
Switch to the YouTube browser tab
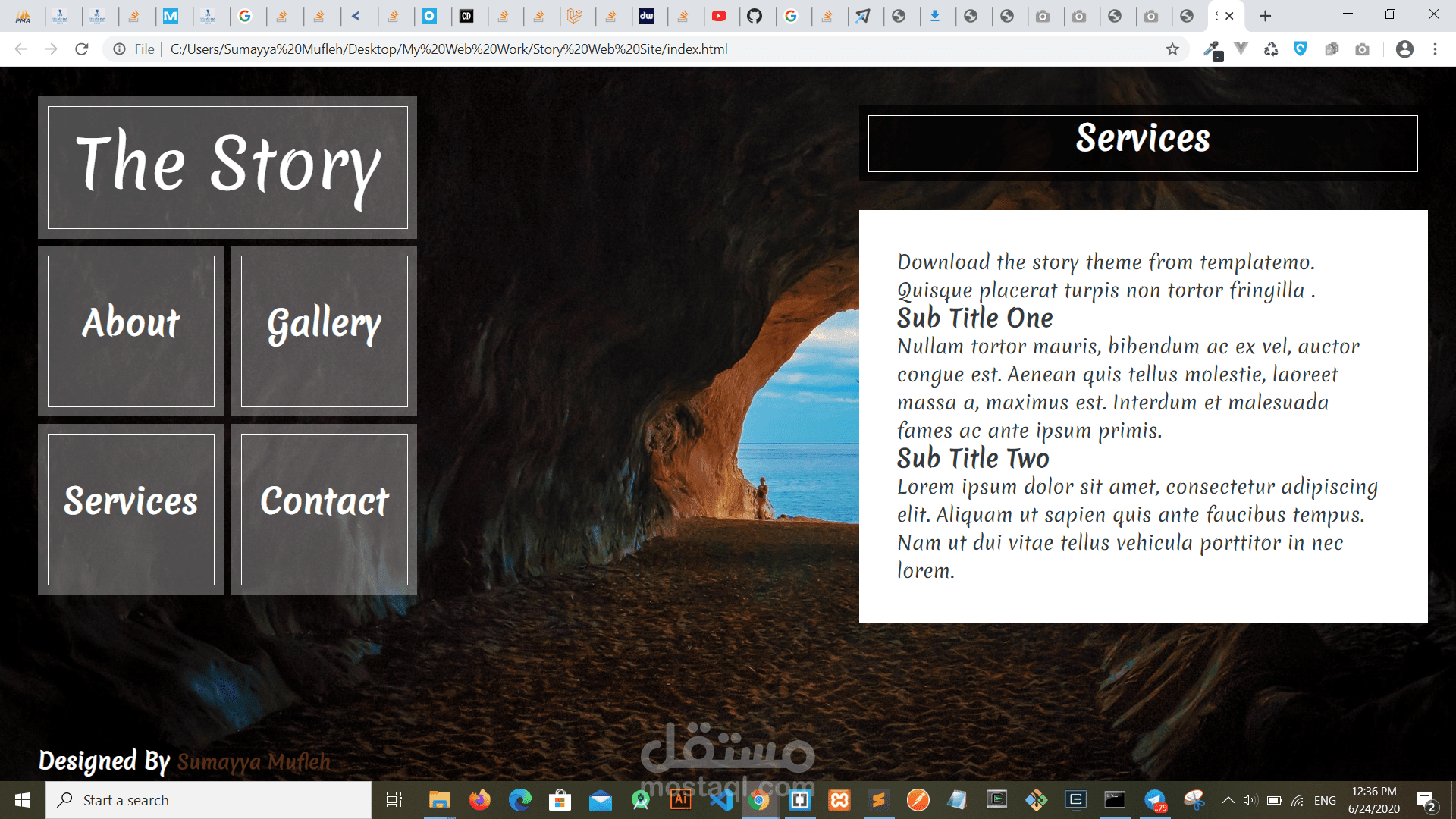point(719,16)
